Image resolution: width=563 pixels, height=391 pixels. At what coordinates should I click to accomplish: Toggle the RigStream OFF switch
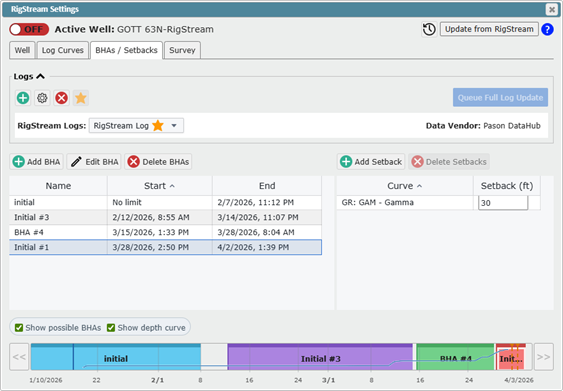tap(29, 29)
